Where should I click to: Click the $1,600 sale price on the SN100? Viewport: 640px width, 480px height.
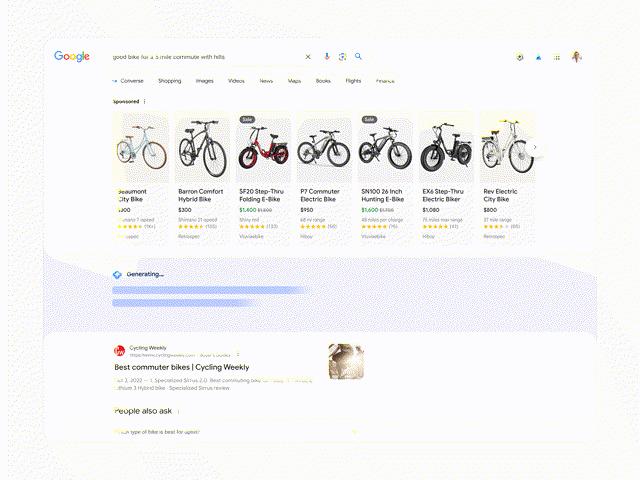point(370,210)
